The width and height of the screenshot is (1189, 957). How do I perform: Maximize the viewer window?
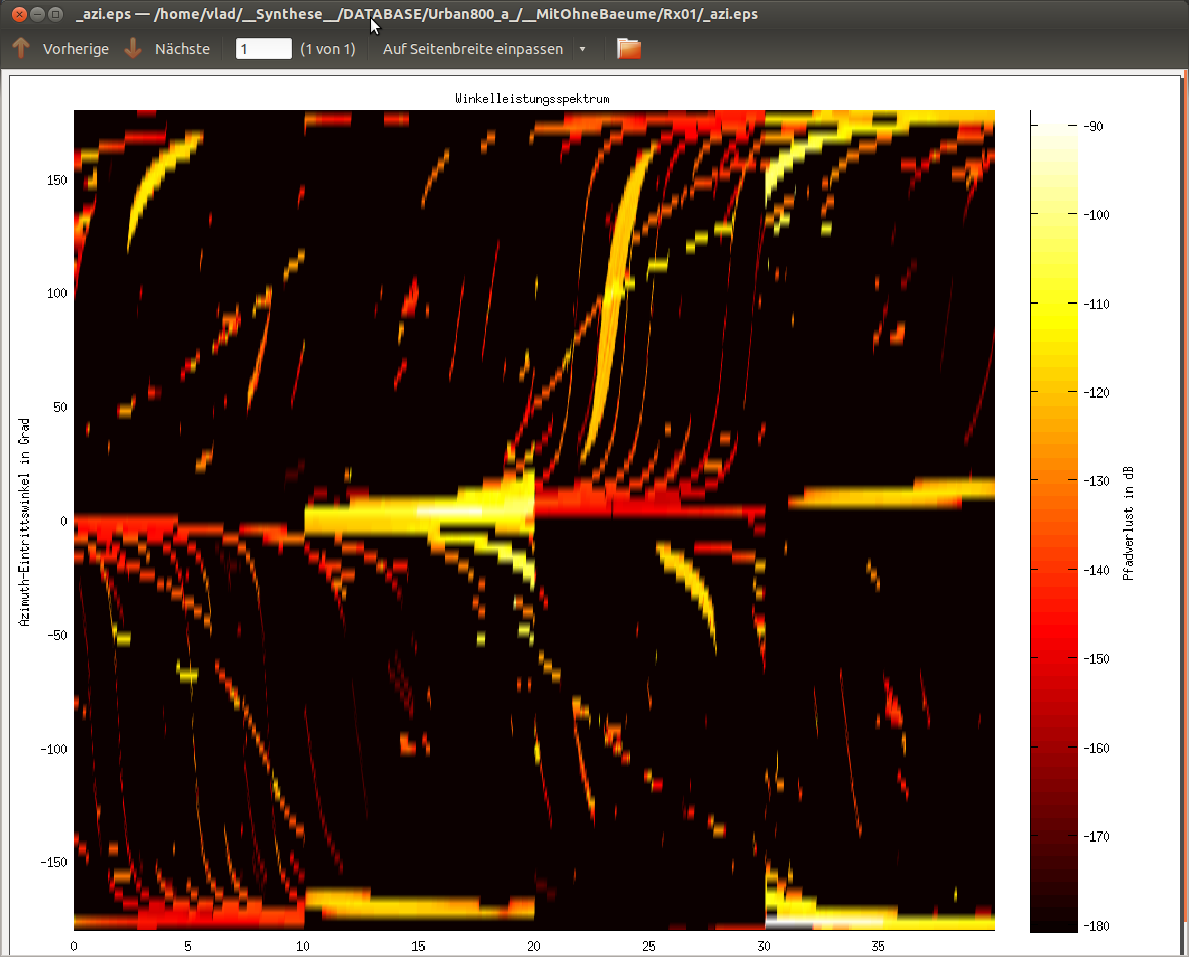pos(56,14)
